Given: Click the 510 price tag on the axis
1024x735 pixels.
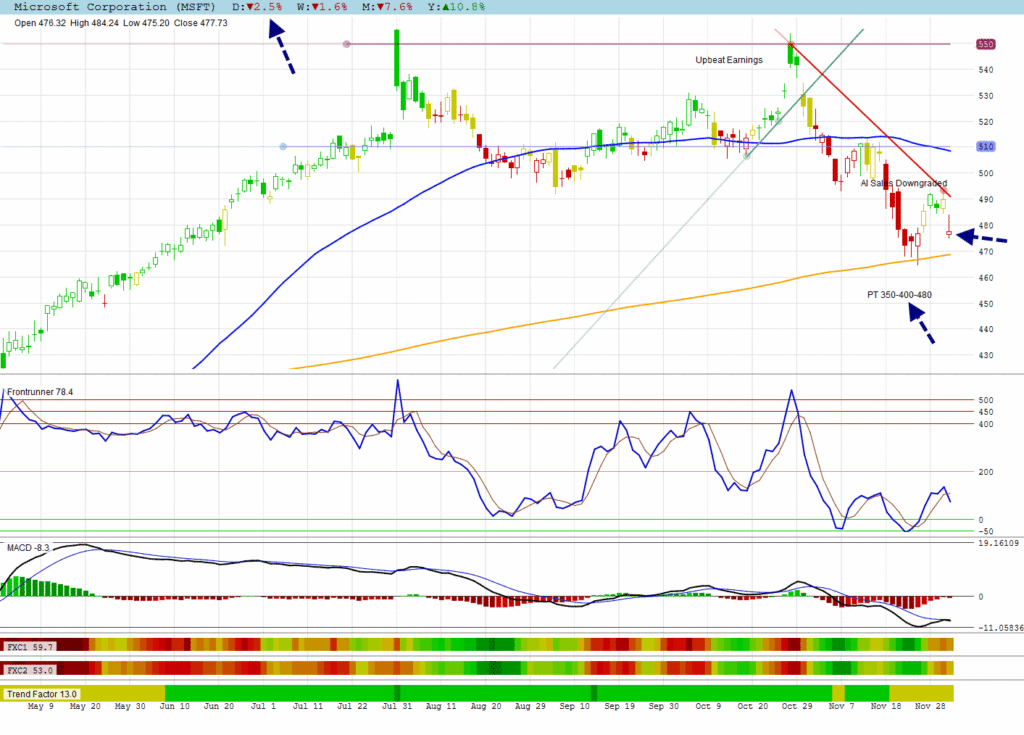Looking at the screenshot, I should pos(986,147).
